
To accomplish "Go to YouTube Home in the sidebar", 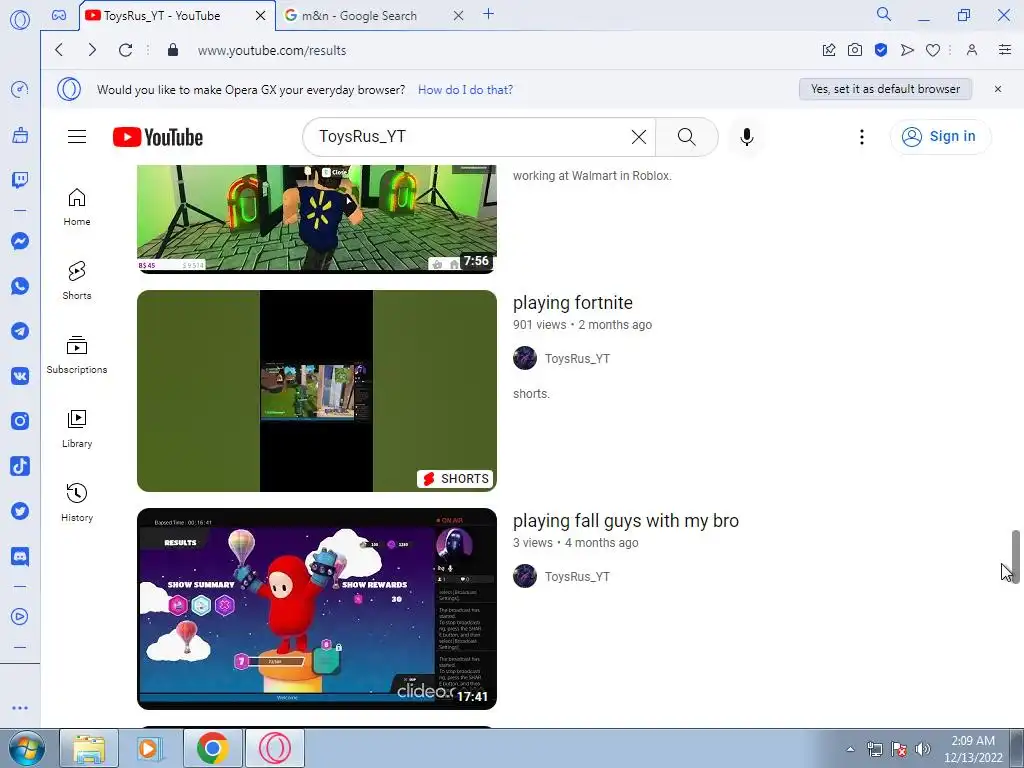I will click(77, 208).
